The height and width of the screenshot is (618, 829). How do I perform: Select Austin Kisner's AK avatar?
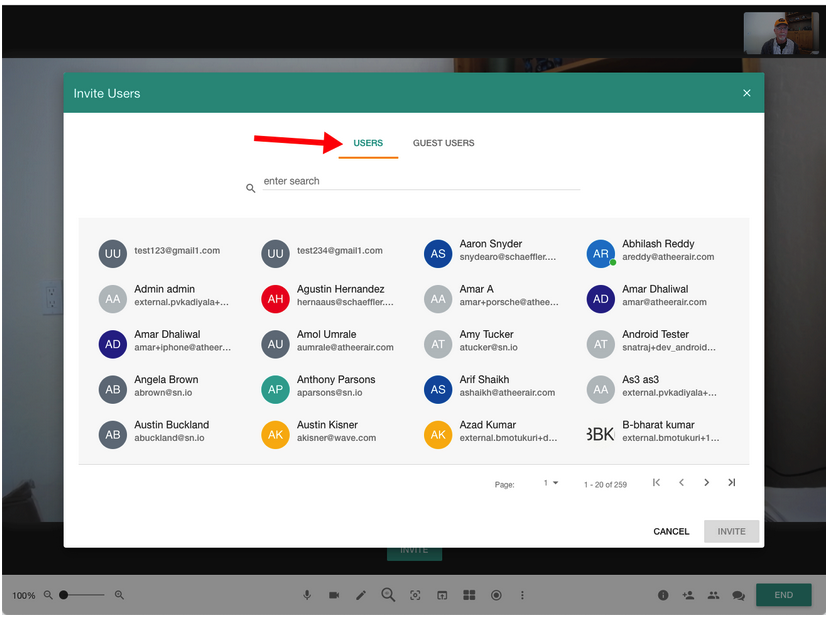275,435
